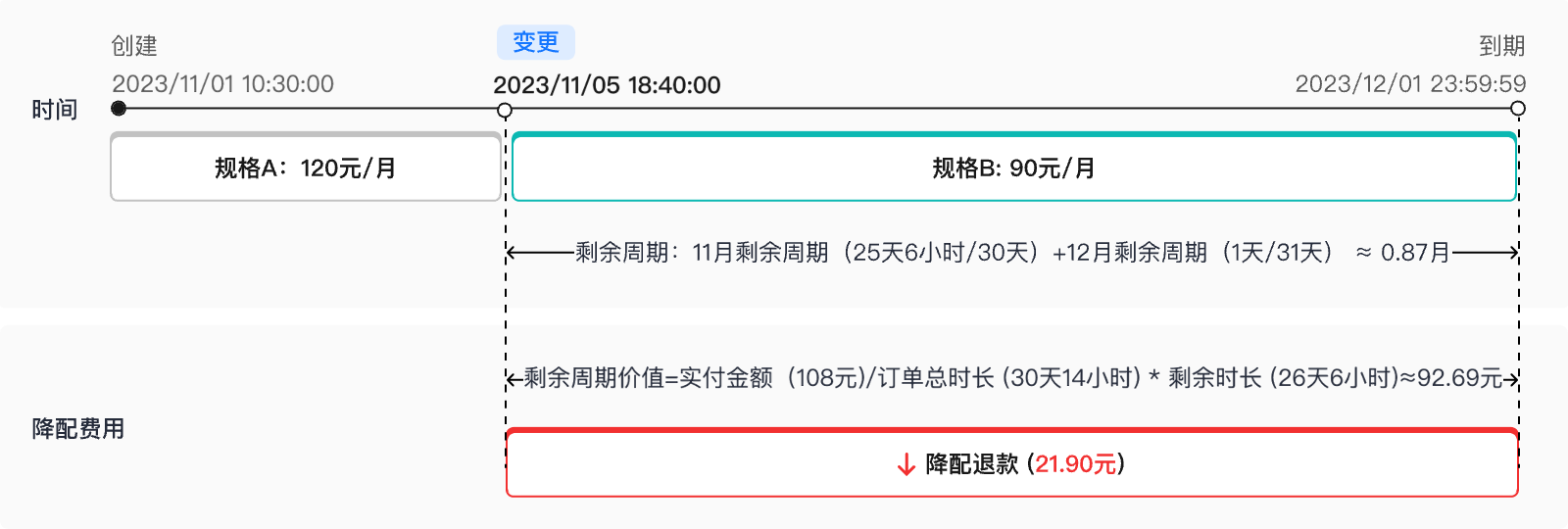Click the red 21.90元 amount
1568x529 pixels.
tap(1076, 464)
